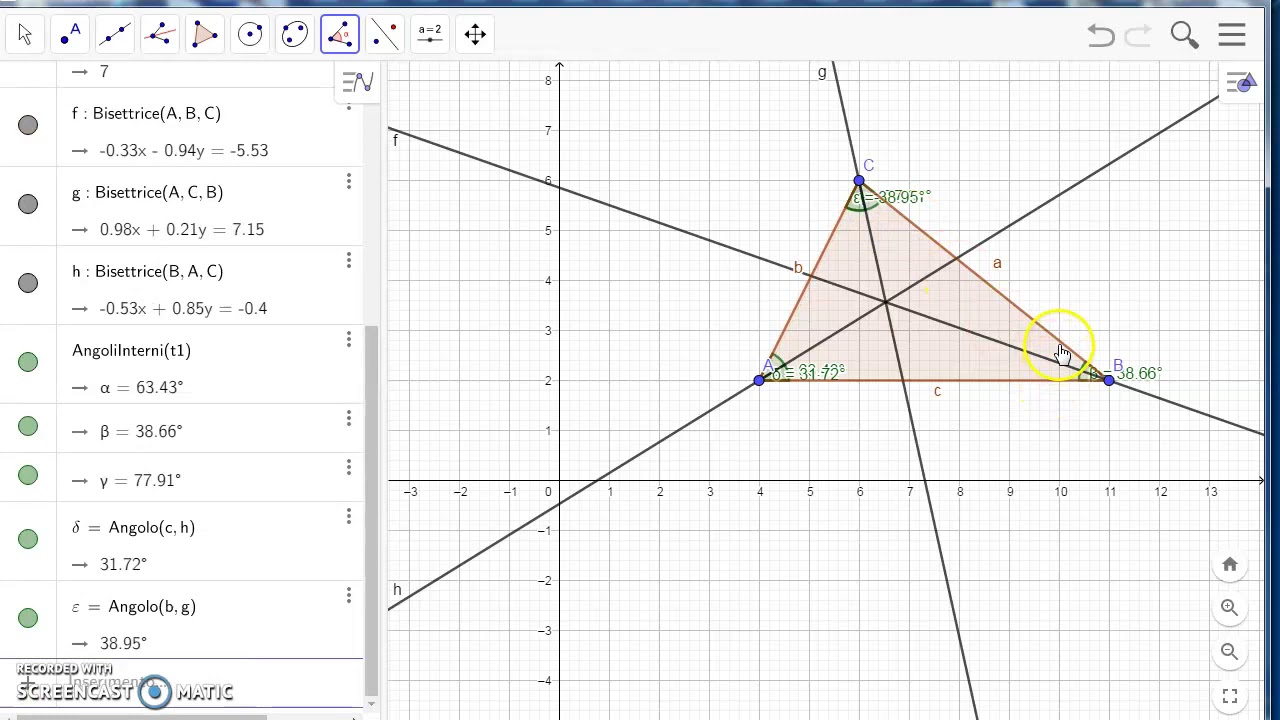Toggle visibility of angle α
The height and width of the screenshot is (720, 1280).
28,362
